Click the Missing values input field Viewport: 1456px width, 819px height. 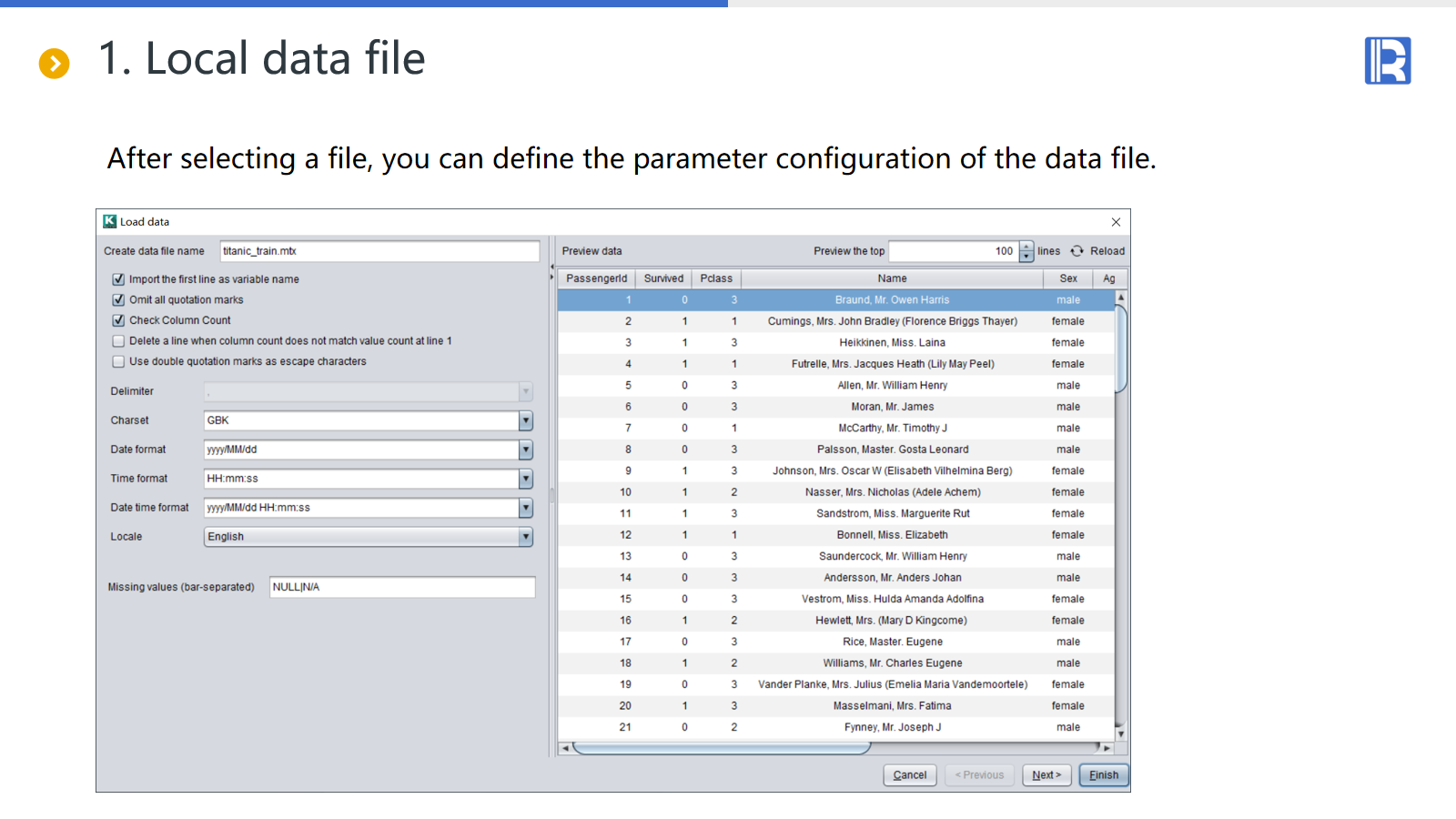pyautogui.click(x=401, y=587)
